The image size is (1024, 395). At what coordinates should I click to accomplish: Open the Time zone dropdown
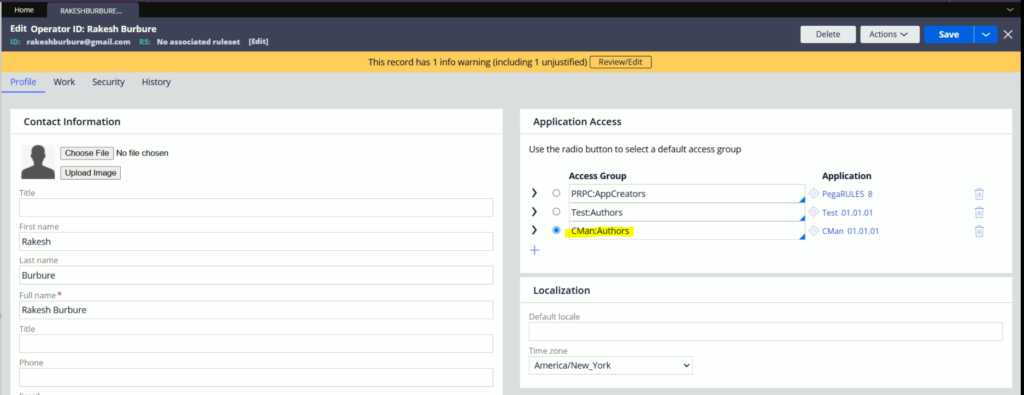tap(611, 366)
